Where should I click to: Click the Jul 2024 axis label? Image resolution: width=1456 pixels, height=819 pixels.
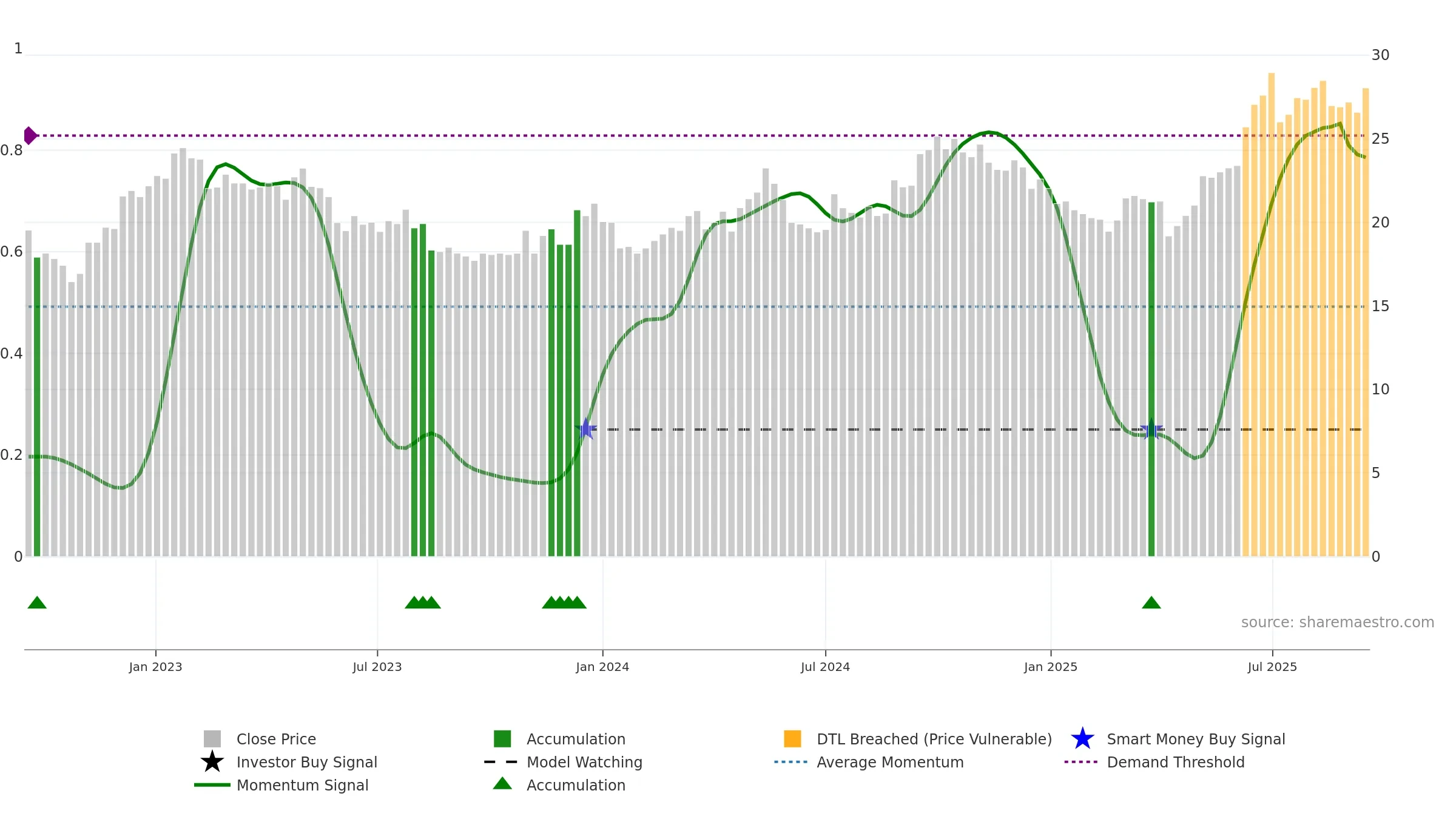(x=825, y=667)
